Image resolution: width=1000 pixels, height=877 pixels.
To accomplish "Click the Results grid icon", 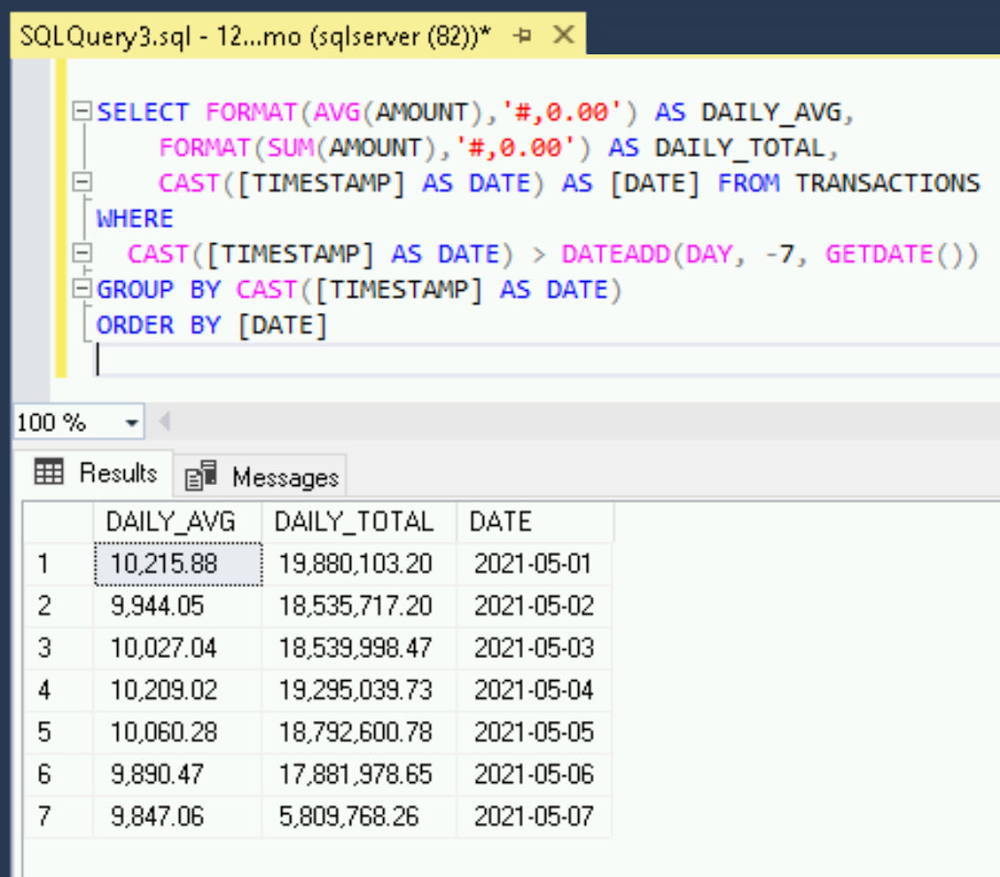I will (x=48, y=472).
